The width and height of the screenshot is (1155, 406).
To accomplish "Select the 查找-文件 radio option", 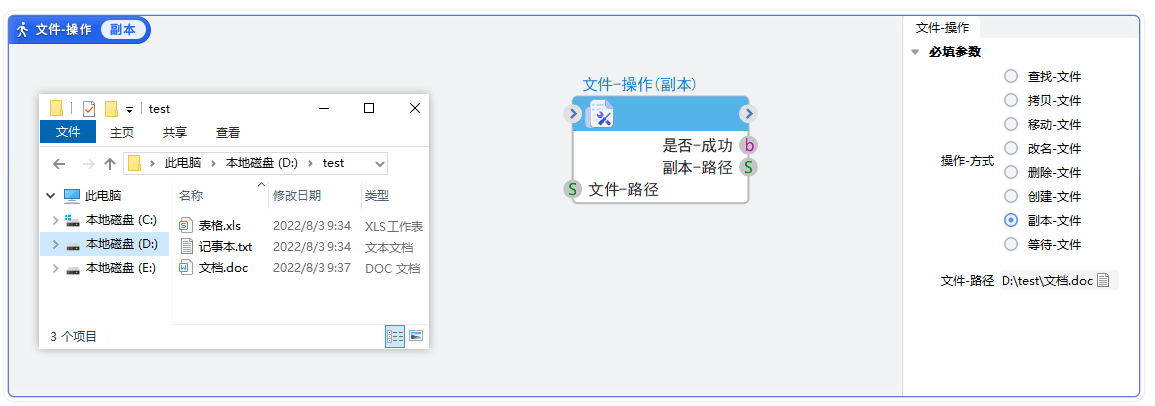I will click(x=1011, y=76).
